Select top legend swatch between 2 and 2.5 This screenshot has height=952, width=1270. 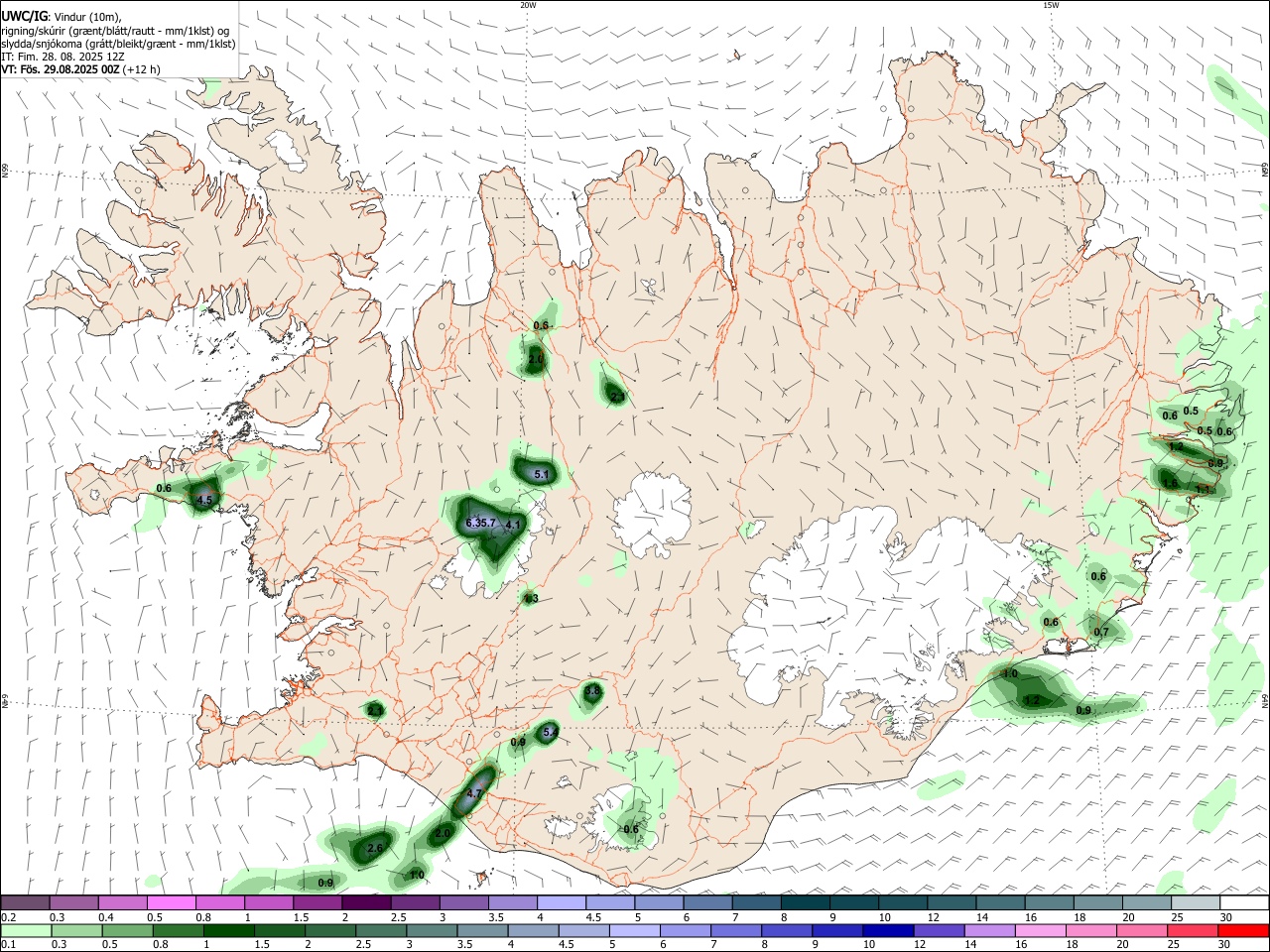[x=365, y=902]
